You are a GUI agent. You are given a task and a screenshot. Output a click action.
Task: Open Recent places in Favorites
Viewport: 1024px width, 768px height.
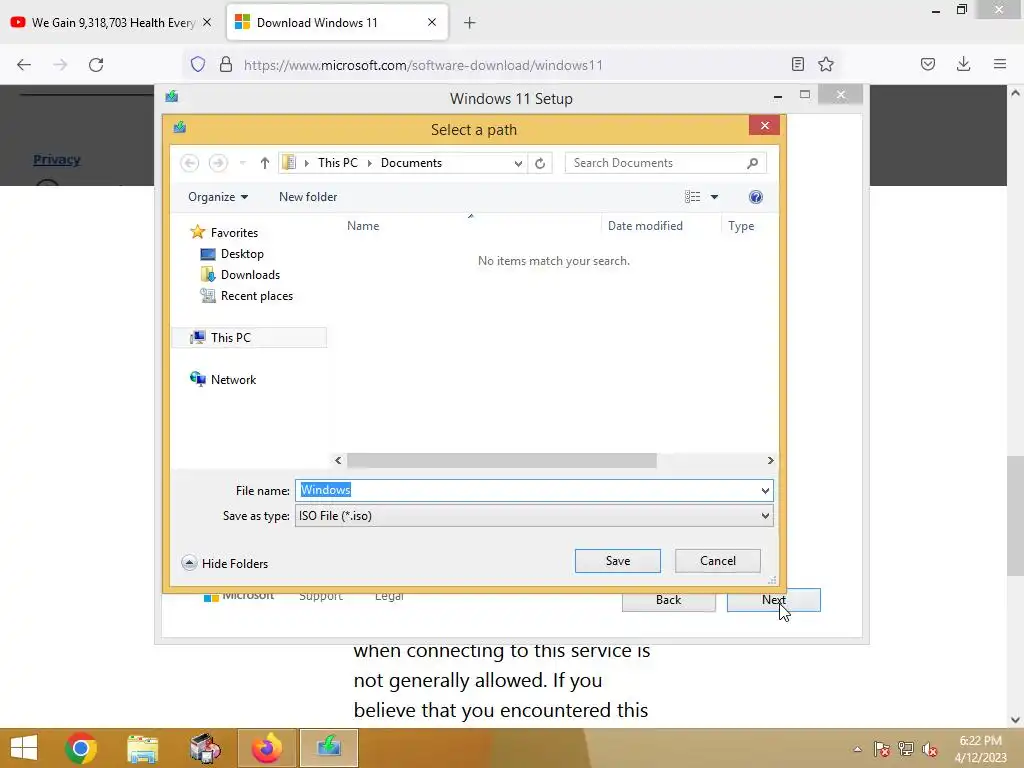point(256,296)
